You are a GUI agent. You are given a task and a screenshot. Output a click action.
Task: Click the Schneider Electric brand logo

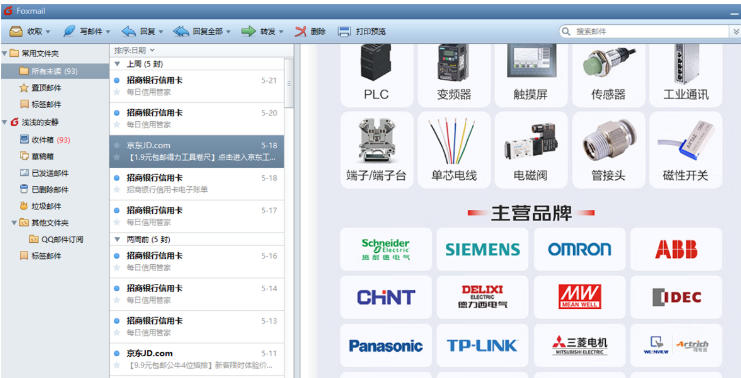coord(386,249)
